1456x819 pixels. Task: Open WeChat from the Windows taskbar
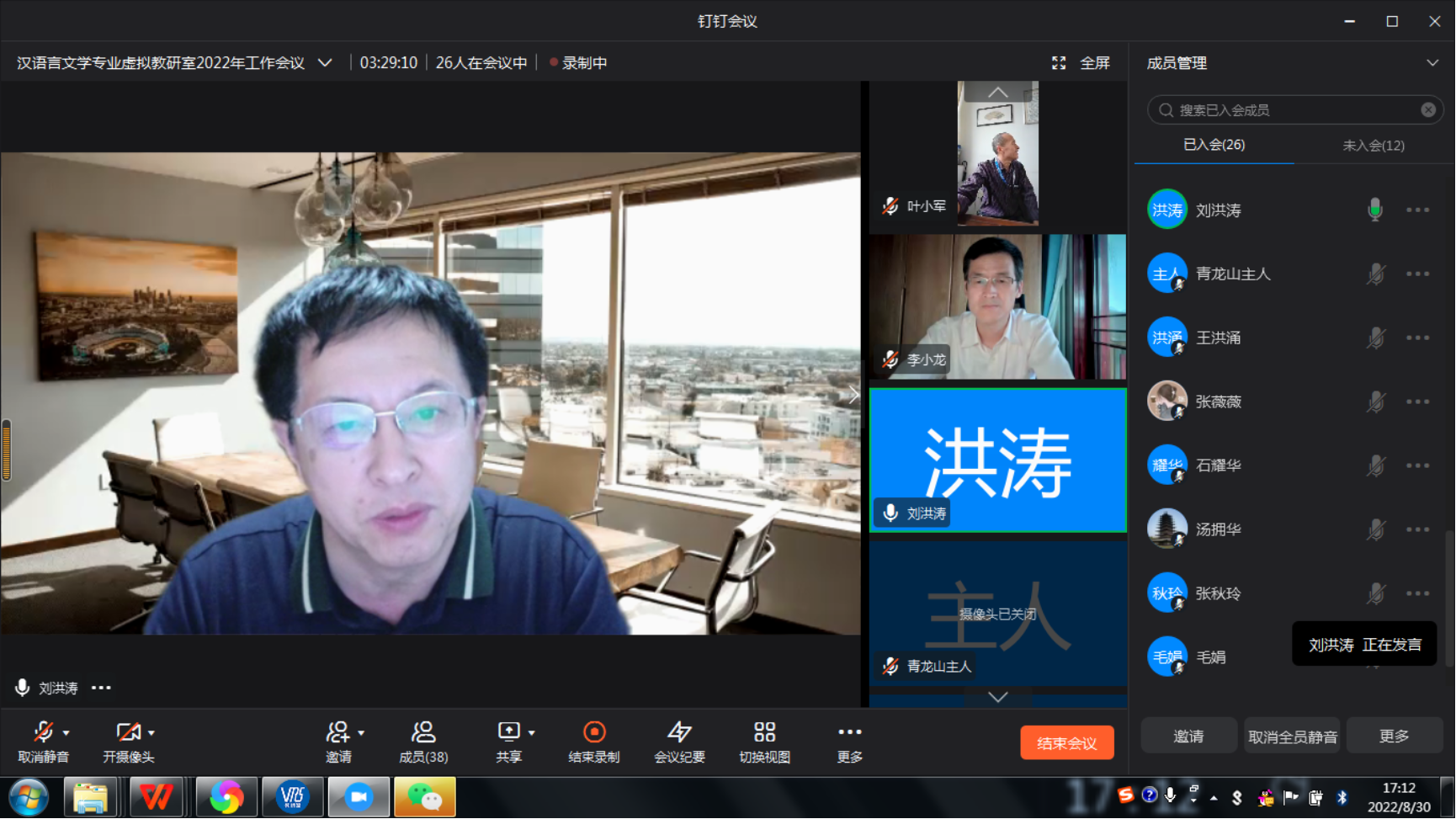tap(425, 797)
